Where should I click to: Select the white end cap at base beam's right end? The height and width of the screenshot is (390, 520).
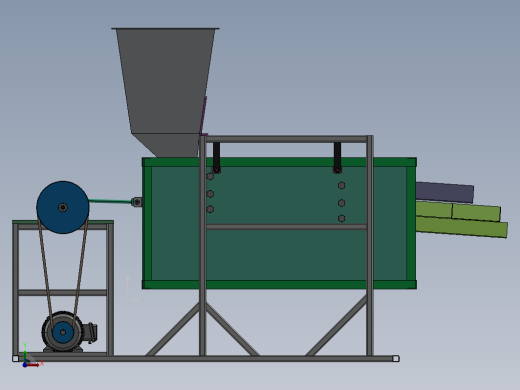click(x=396, y=359)
